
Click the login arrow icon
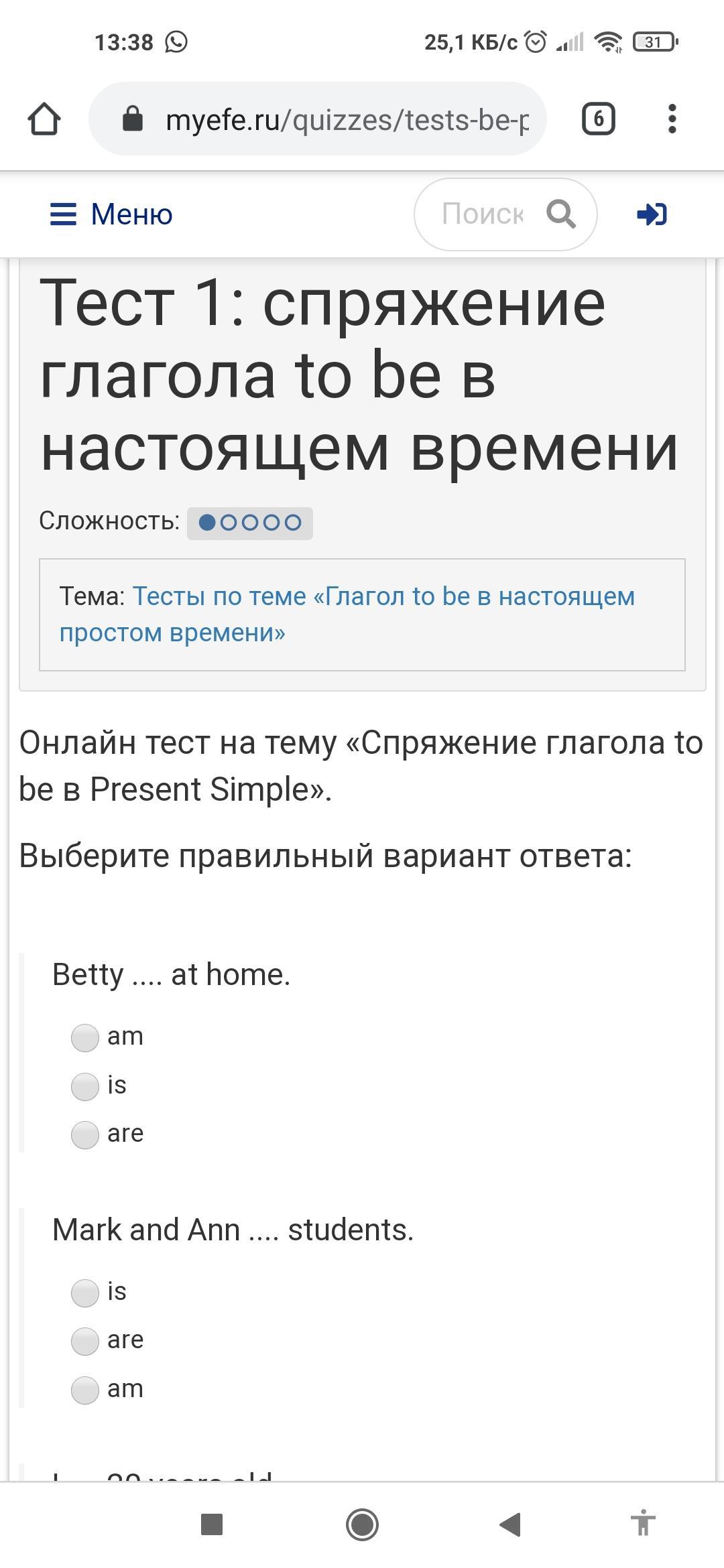coord(652,214)
